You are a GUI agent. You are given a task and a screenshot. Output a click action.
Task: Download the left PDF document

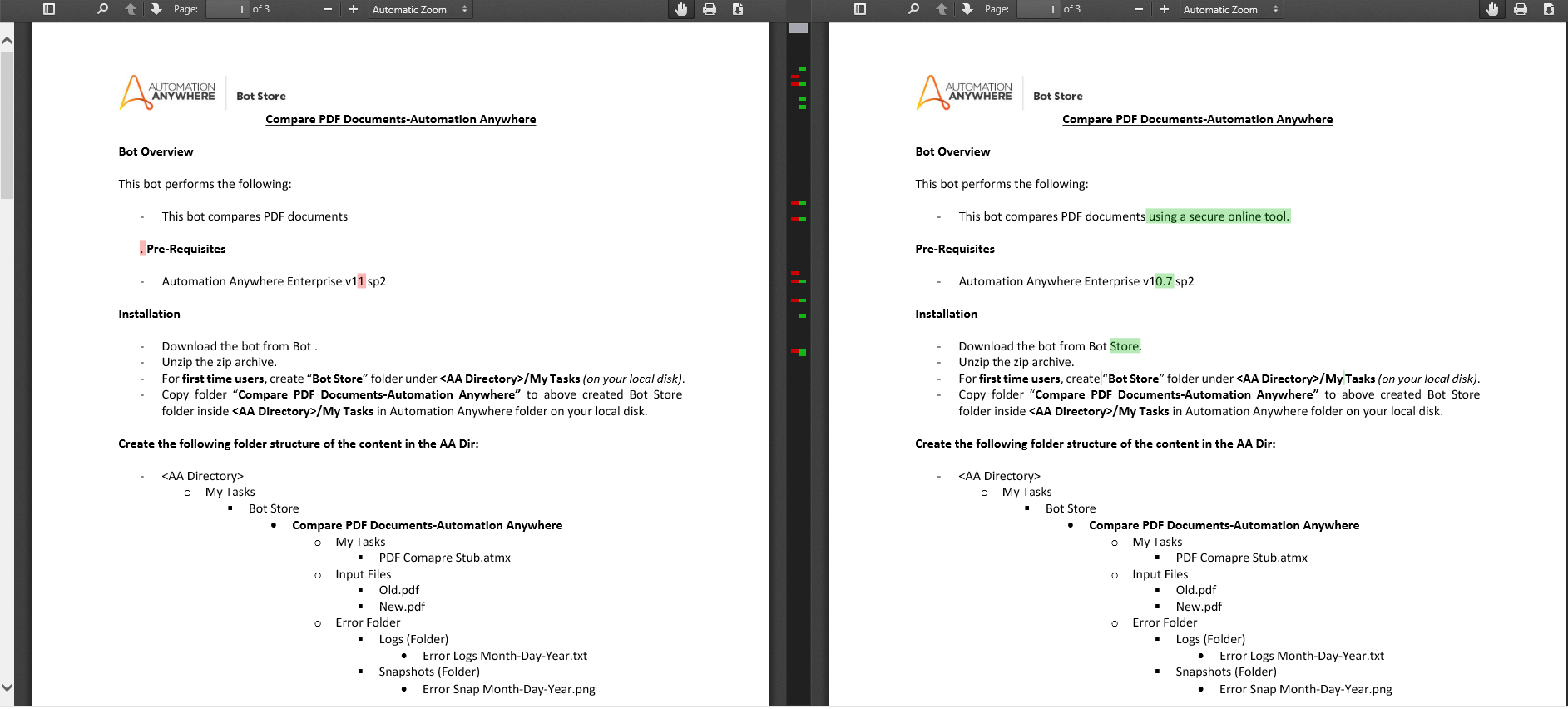pyautogui.click(x=738, y=9)
